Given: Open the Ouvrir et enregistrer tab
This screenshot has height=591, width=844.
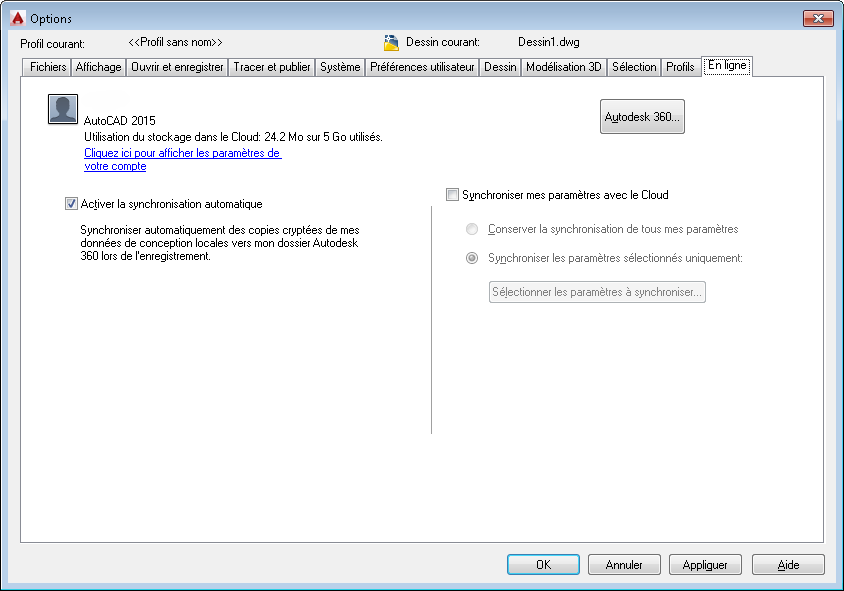Looking at the screenshot, I should (x=177, y=67).
